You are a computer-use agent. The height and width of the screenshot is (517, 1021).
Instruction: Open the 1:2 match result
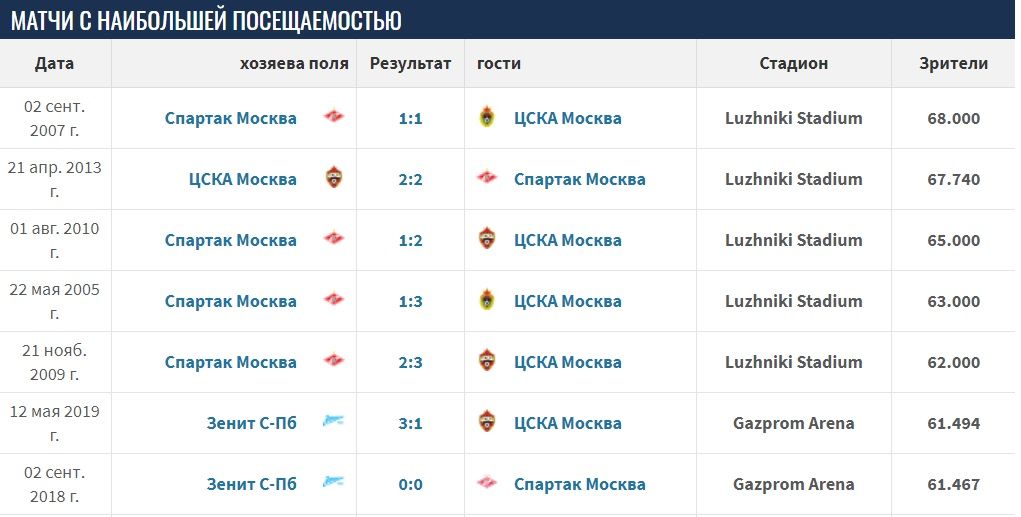point(410,241)
